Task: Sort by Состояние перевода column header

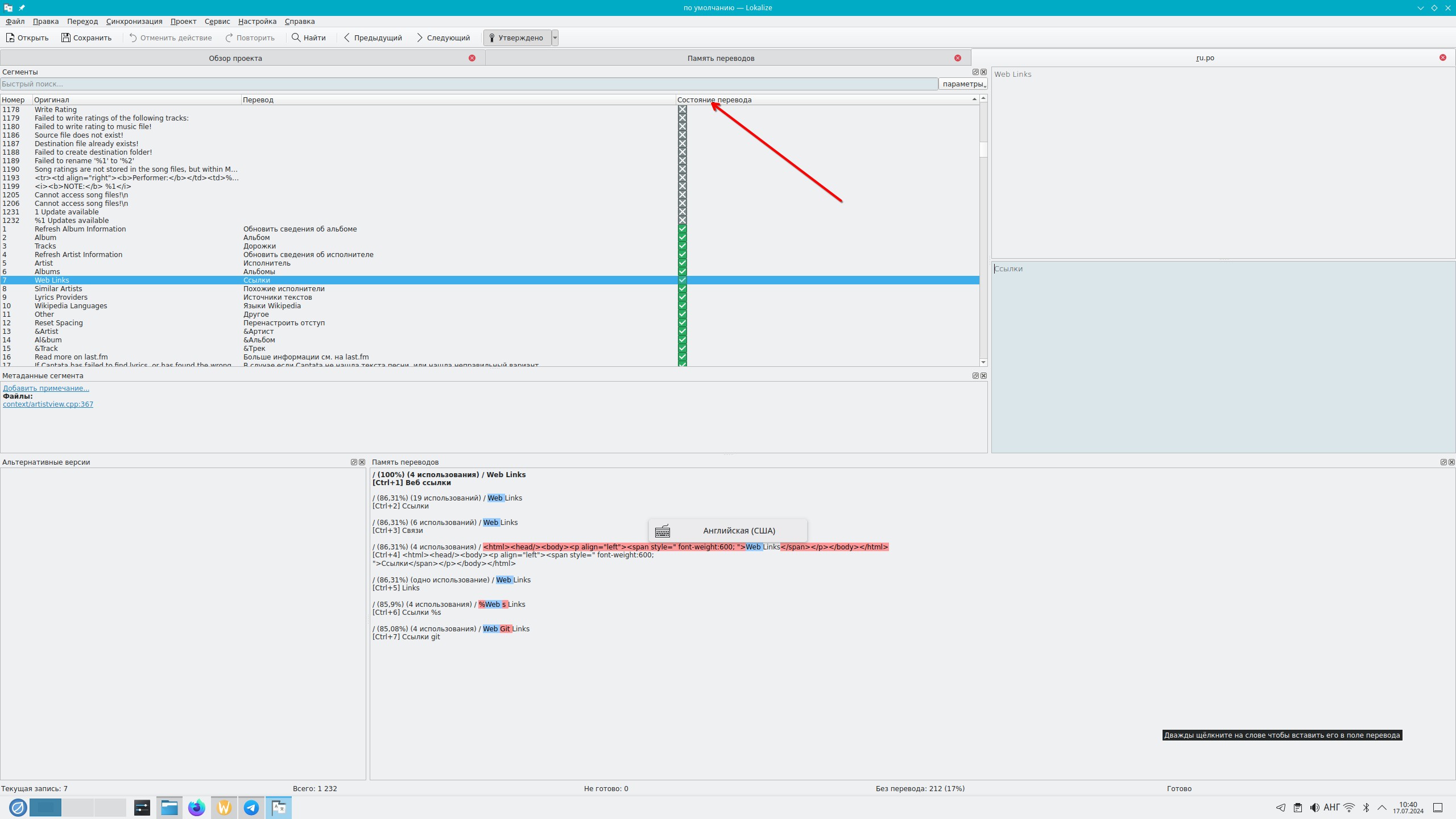Action: (714, 100)
